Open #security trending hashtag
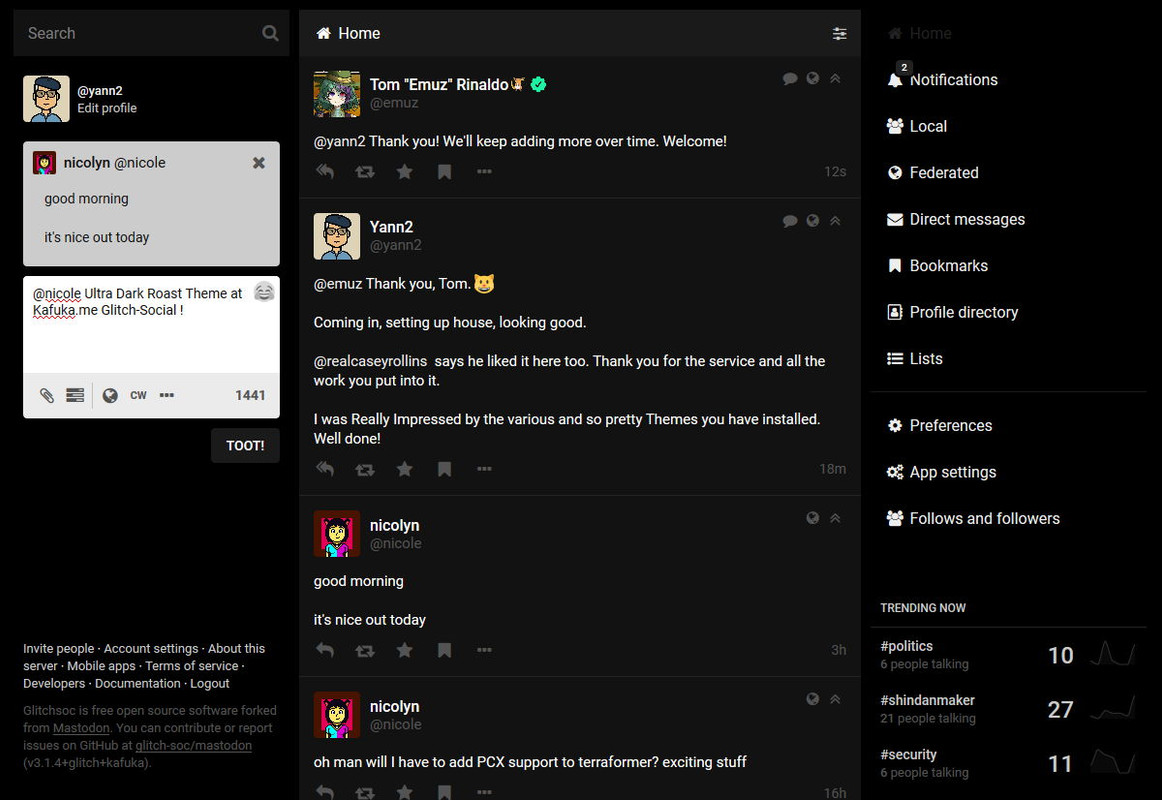Screen dimensions: 1162x800 pyautogui.click(x=908, y=755)
